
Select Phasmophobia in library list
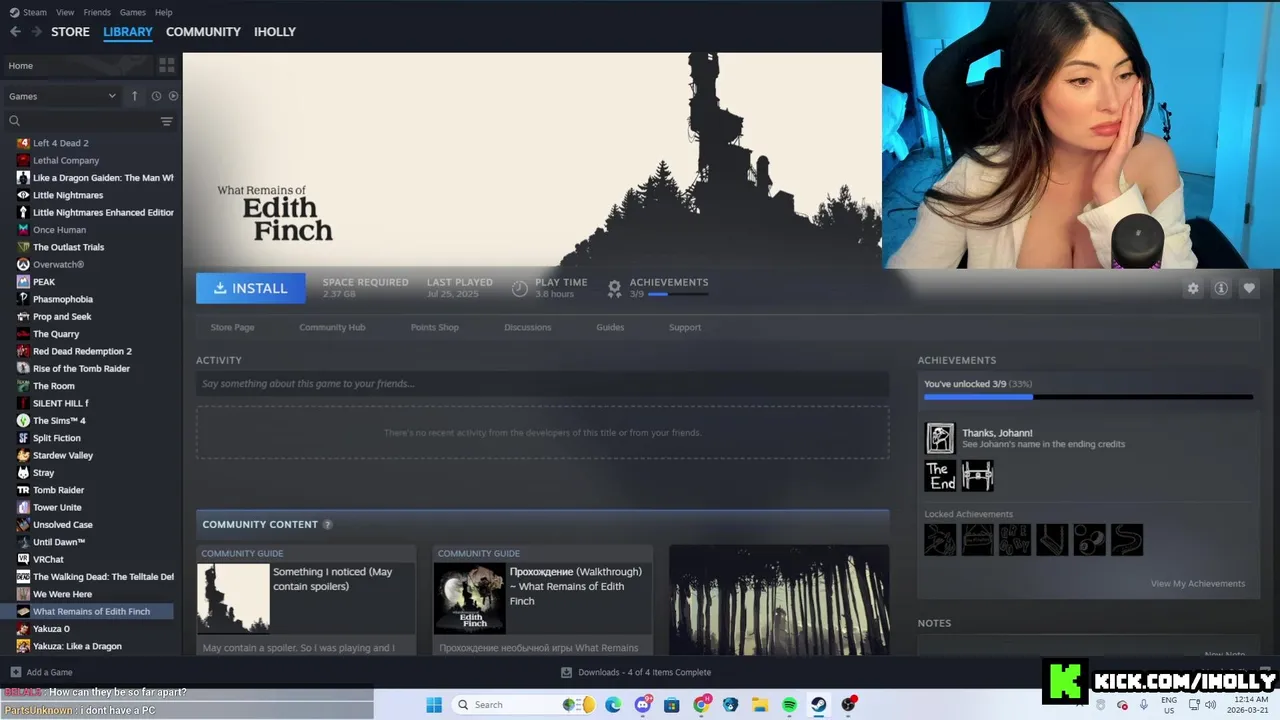coord(63,299)
